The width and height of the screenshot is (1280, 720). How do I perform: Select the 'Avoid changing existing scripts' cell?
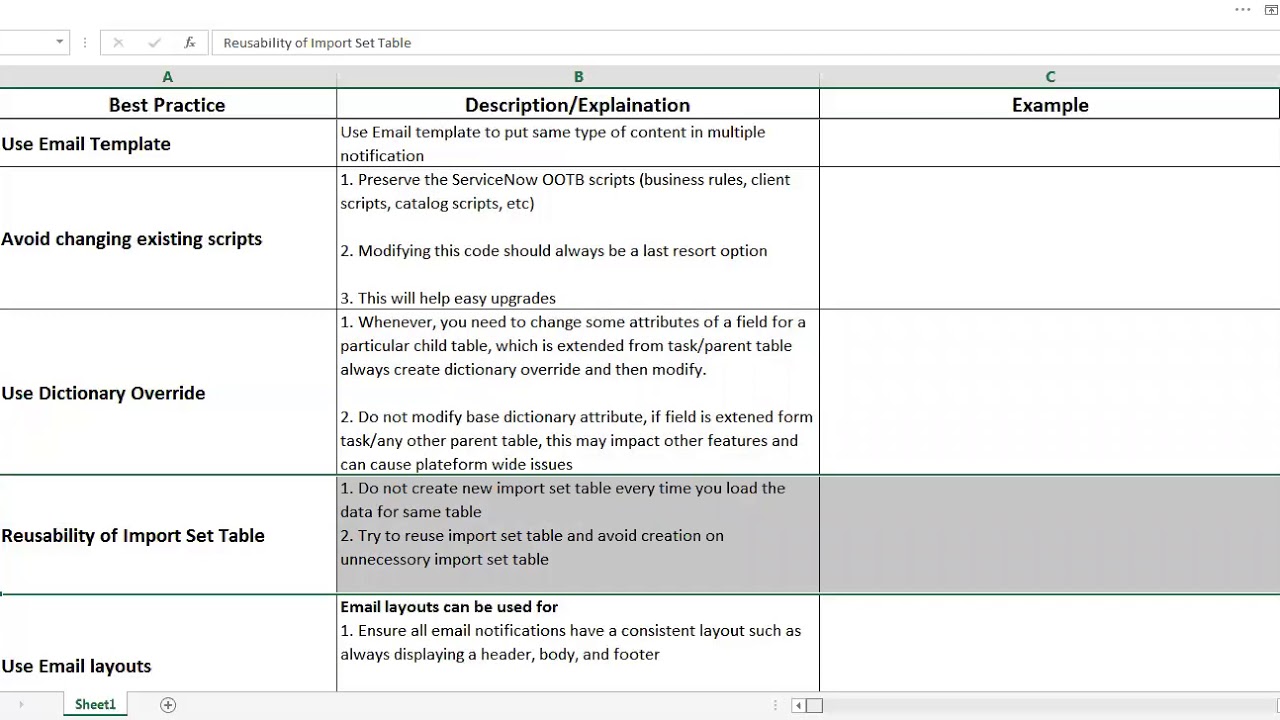coord(167,238)
